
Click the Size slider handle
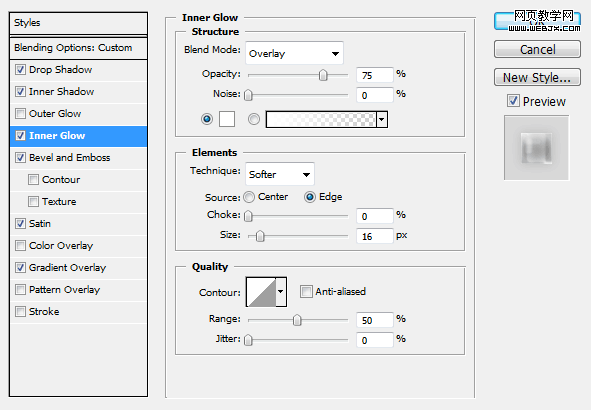coord(260,236)
